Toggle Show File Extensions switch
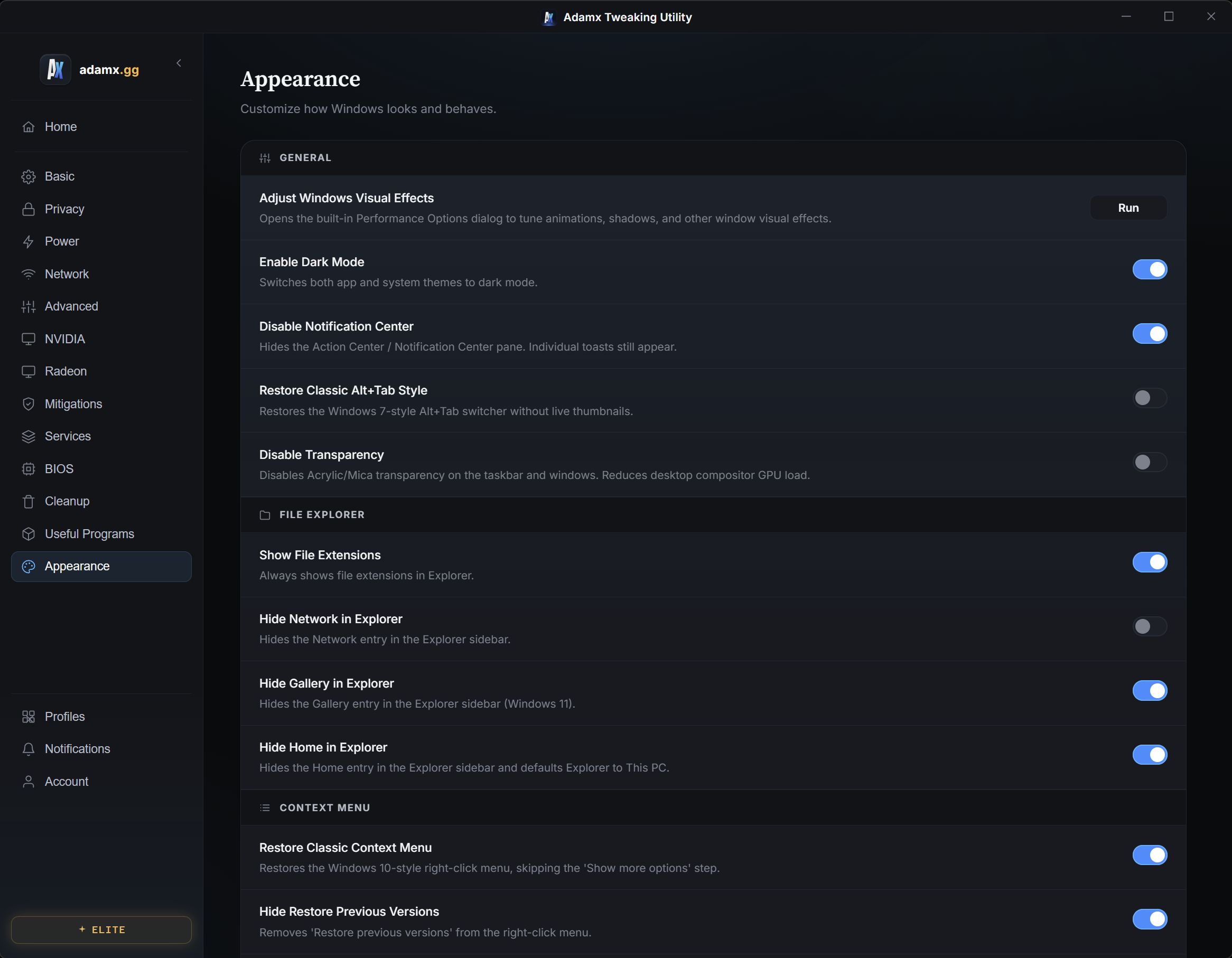Screen dimensions: 1232x958 [1150, 562]
